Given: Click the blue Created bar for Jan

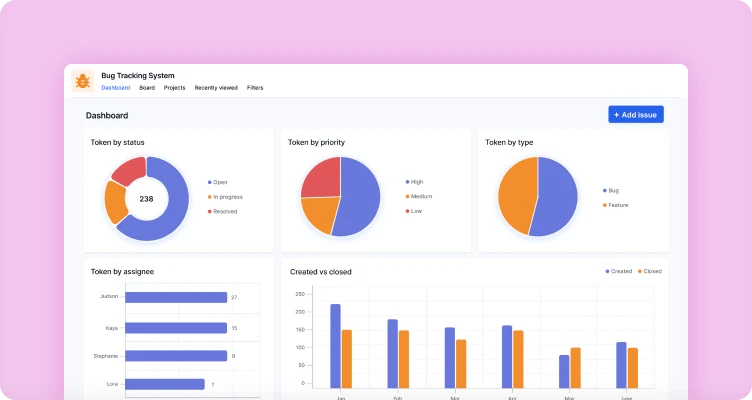Looking at the screenshot, I should 336,346.
